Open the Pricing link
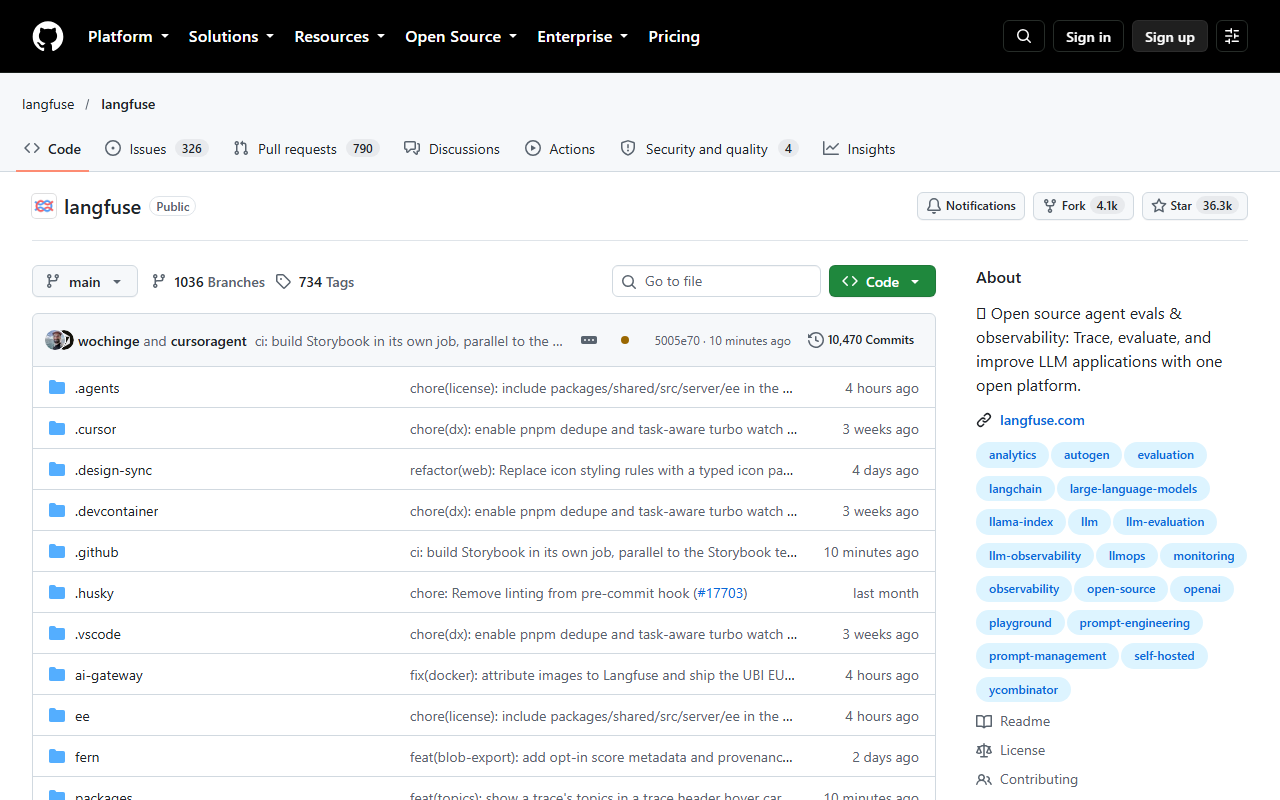Viewport: 1280px width, 800px height. [x=674, y=36]
